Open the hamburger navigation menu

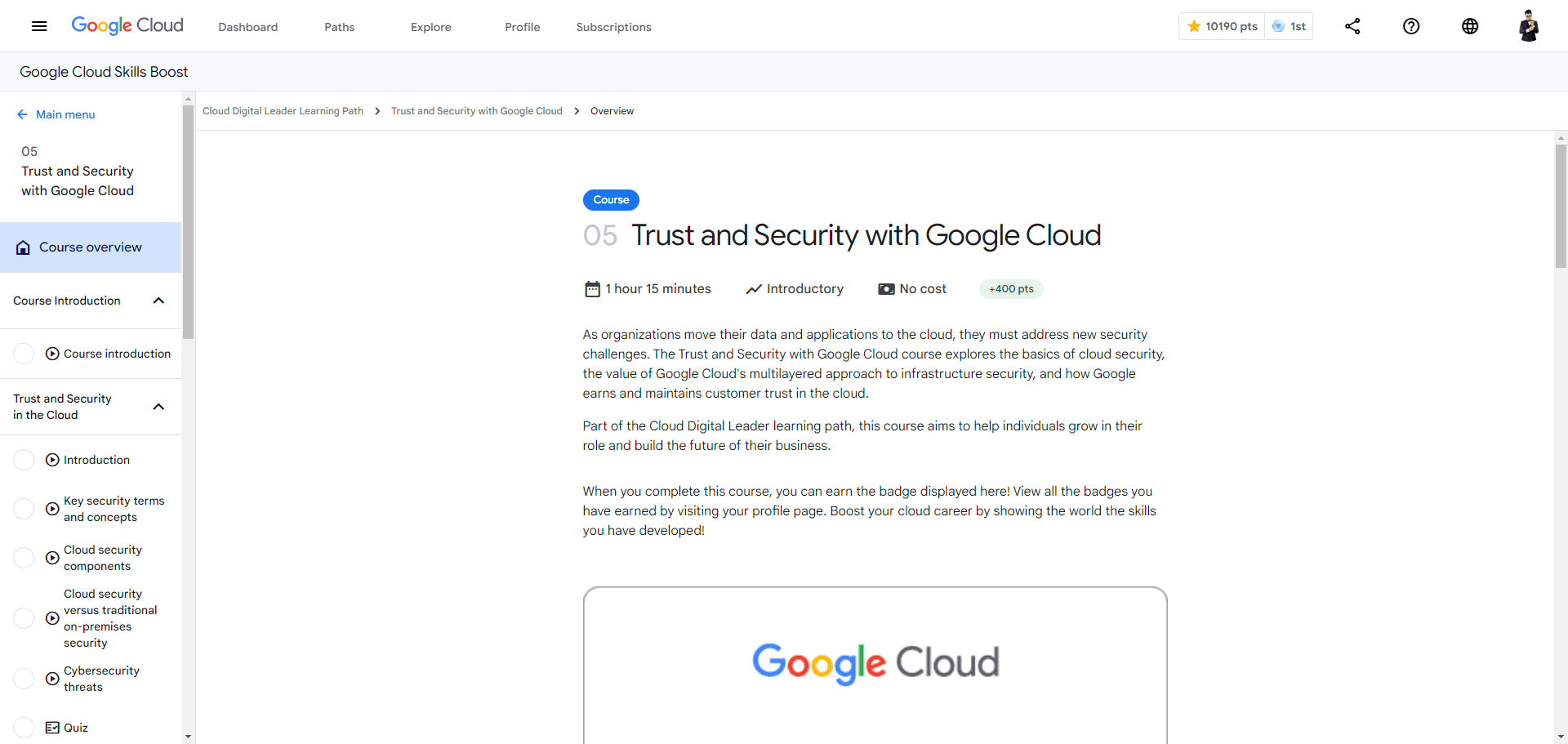point(39,26)
